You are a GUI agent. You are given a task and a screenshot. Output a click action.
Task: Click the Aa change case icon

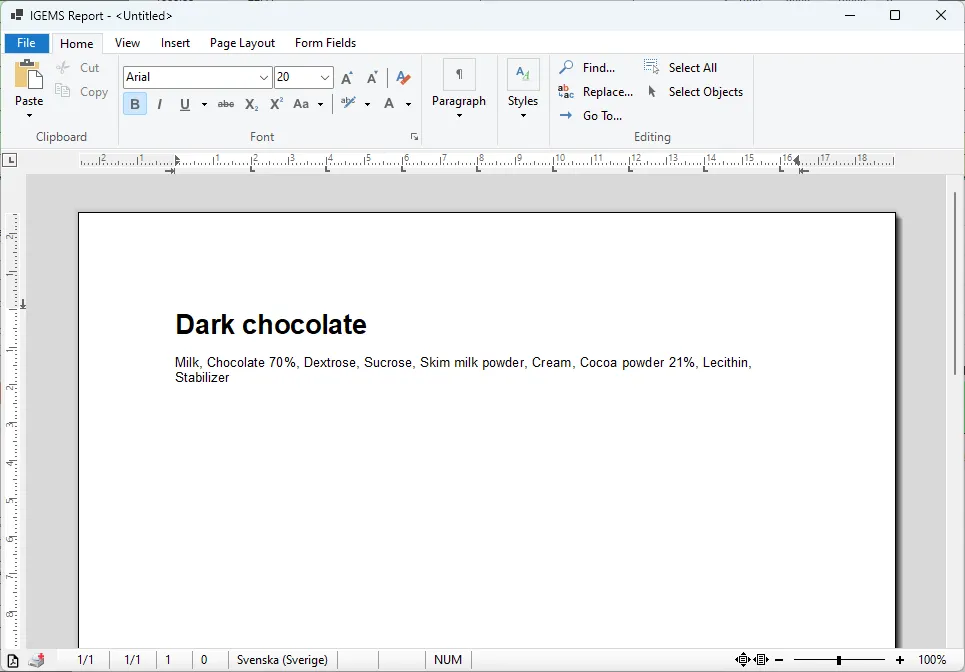point(301,104)
